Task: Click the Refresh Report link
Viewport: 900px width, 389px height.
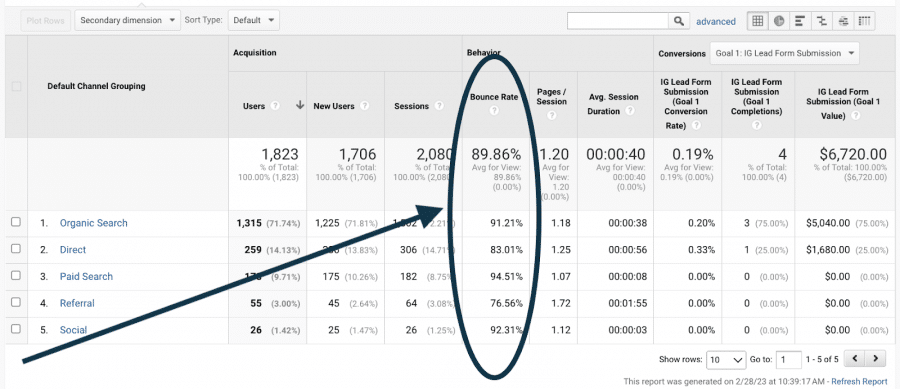Action: click(859, 381)
